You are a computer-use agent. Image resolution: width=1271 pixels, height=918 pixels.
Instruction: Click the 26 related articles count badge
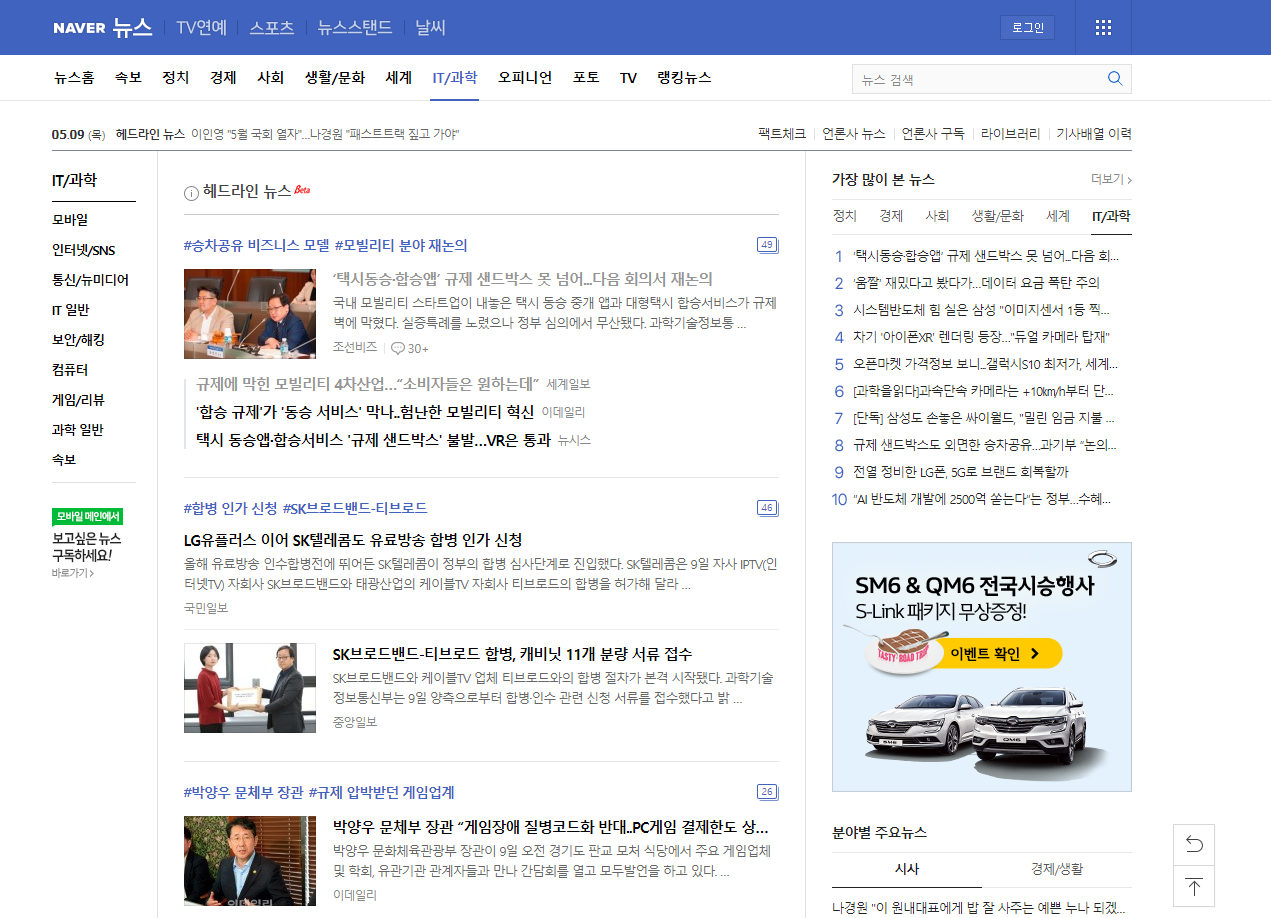[x=767, y=792]
